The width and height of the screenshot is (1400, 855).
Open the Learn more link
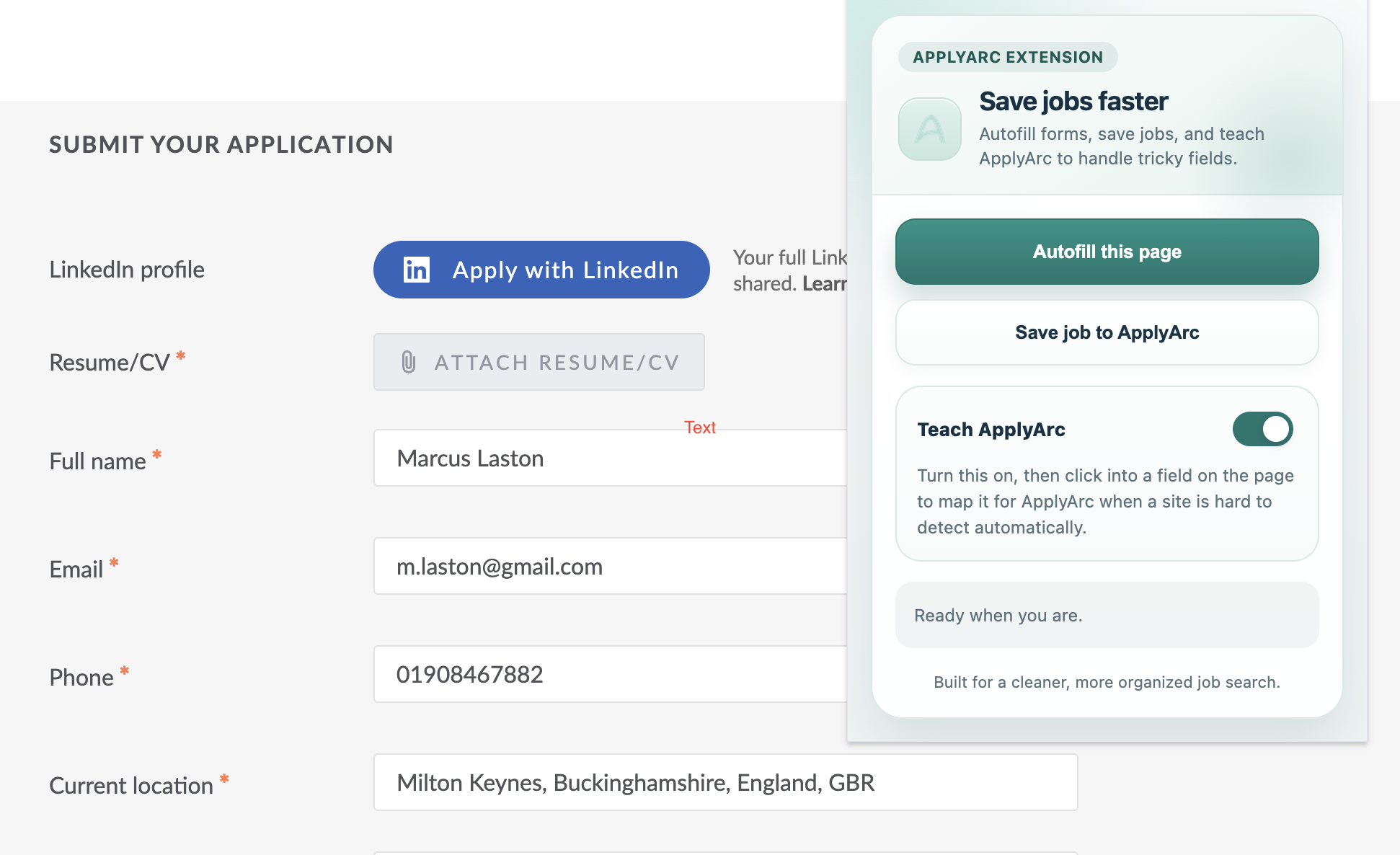[x=824, y=283]
